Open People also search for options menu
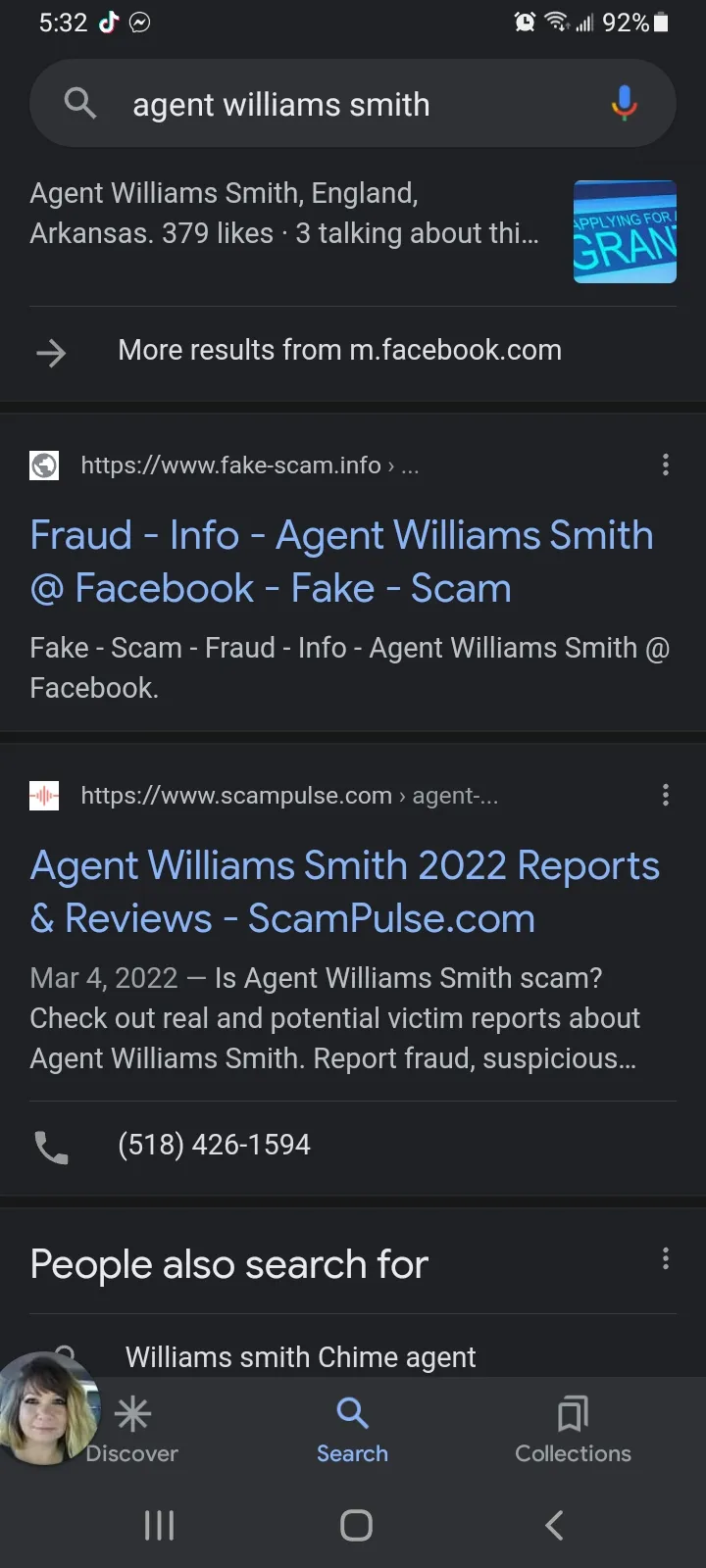 666,1258
